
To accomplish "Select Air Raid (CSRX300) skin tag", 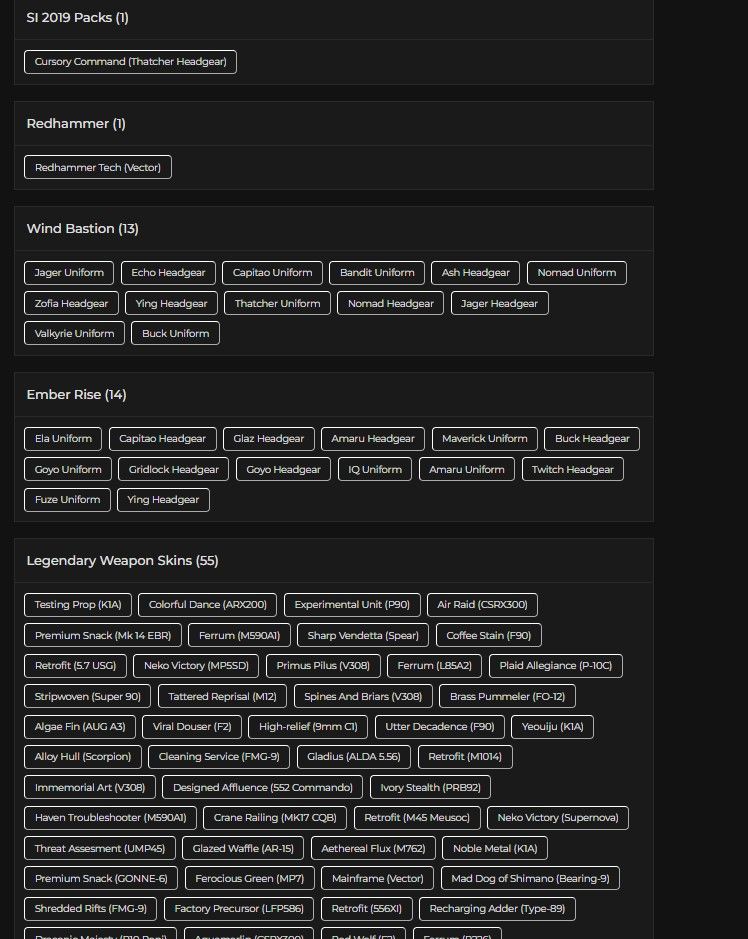I will coord(482,605).
